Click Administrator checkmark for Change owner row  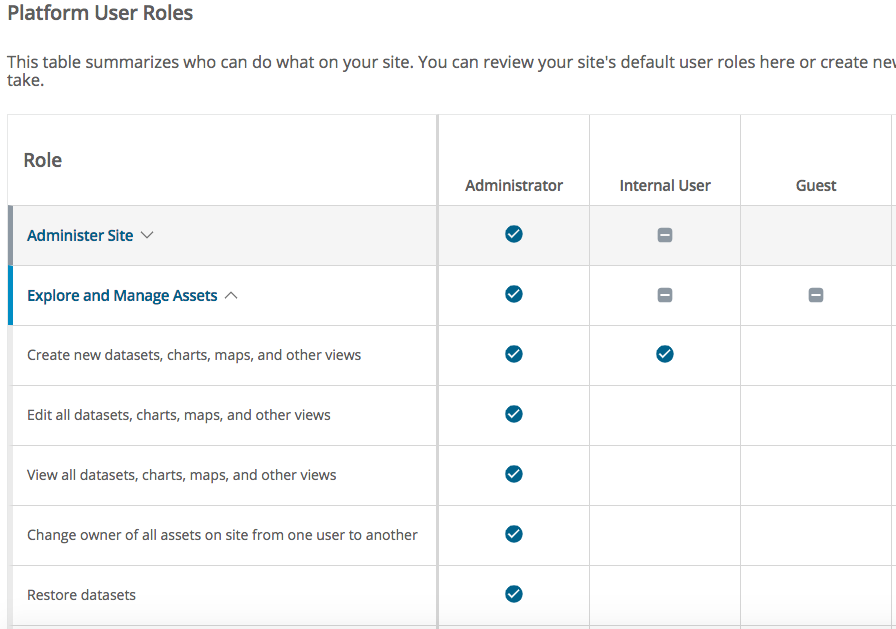click(514, 534)
